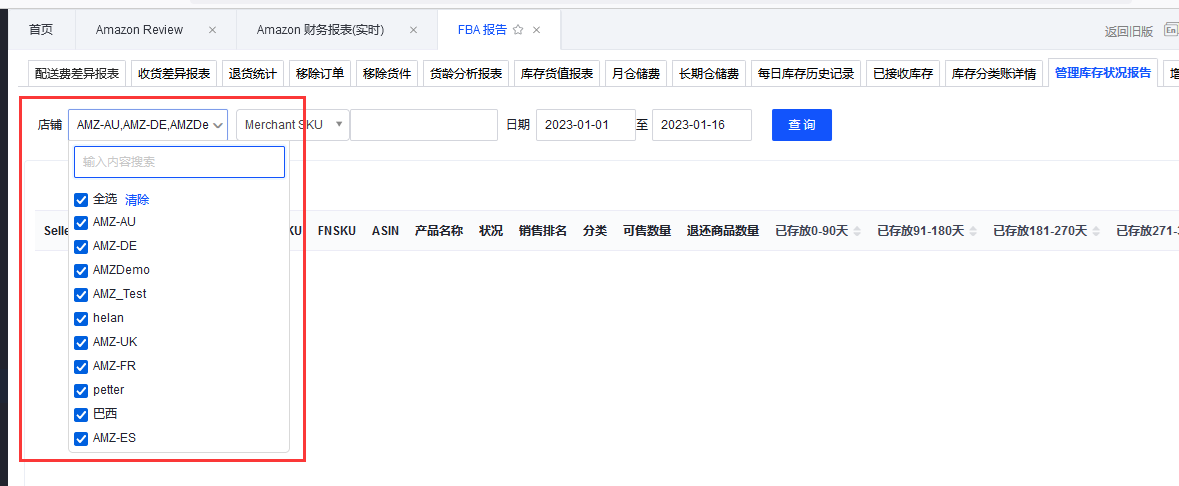Switch to the Amazon Review tab
The height and width of the screenshot is (486, 1179).
pyautogui.click(x=139, y=30)
